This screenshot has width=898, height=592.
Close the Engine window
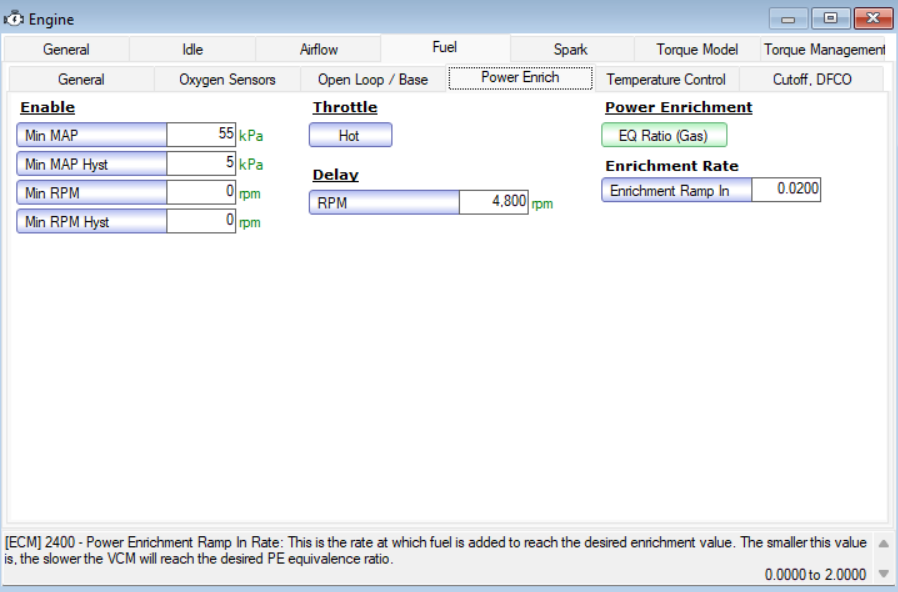[x=873, y=18]
